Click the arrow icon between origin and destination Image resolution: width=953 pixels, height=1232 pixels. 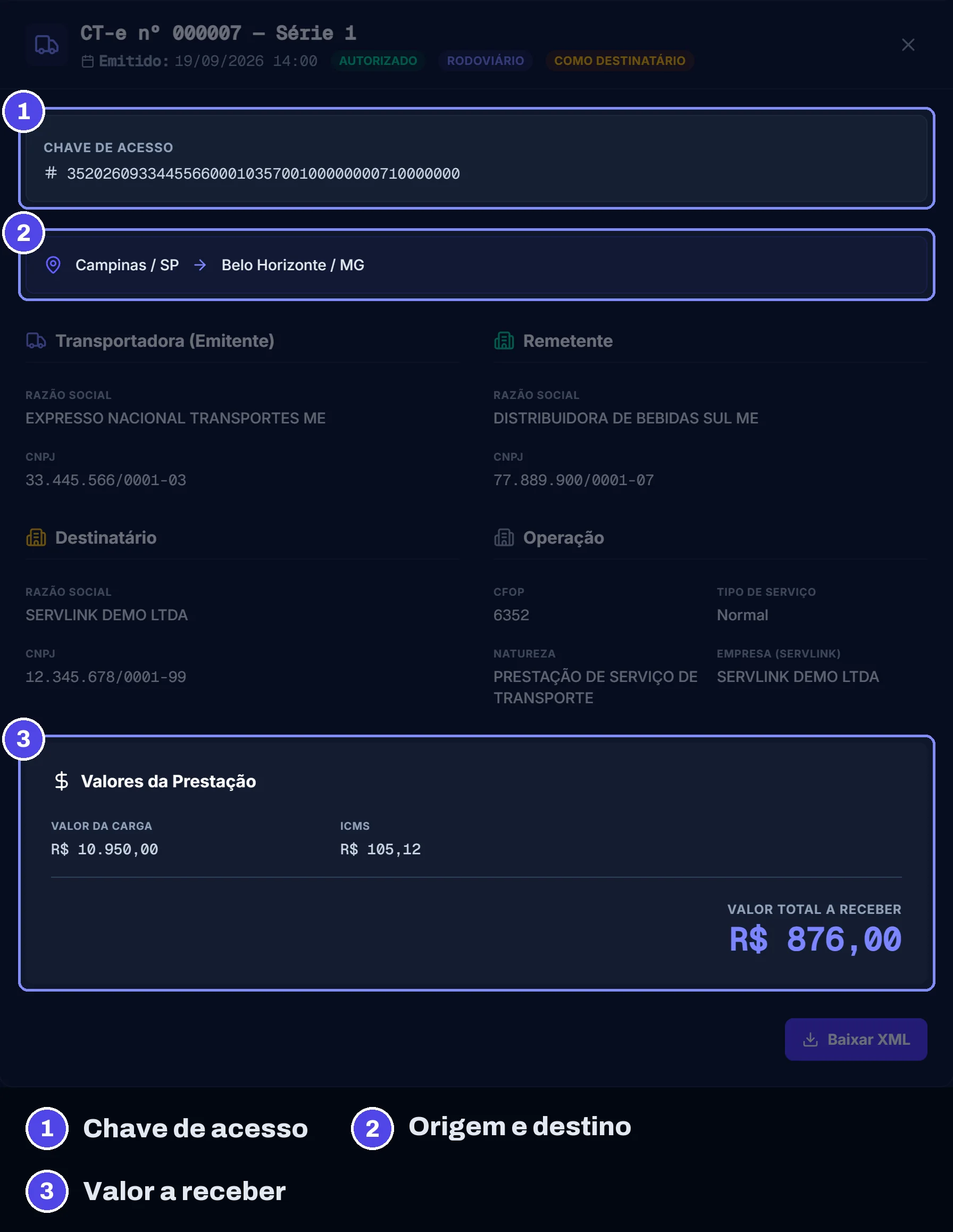200,264
